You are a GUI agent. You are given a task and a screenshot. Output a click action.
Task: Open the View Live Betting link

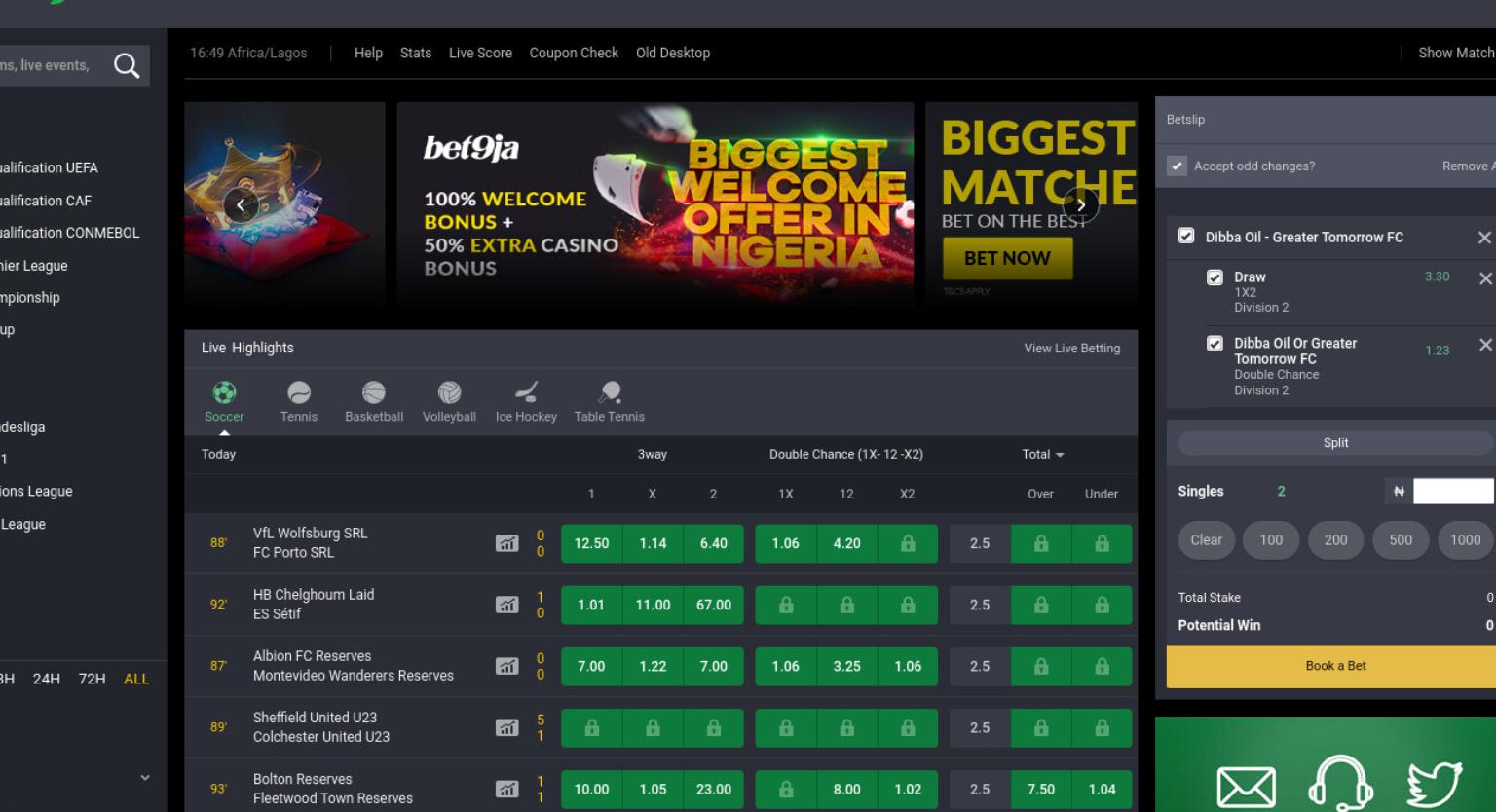[x=1072, y=349]
